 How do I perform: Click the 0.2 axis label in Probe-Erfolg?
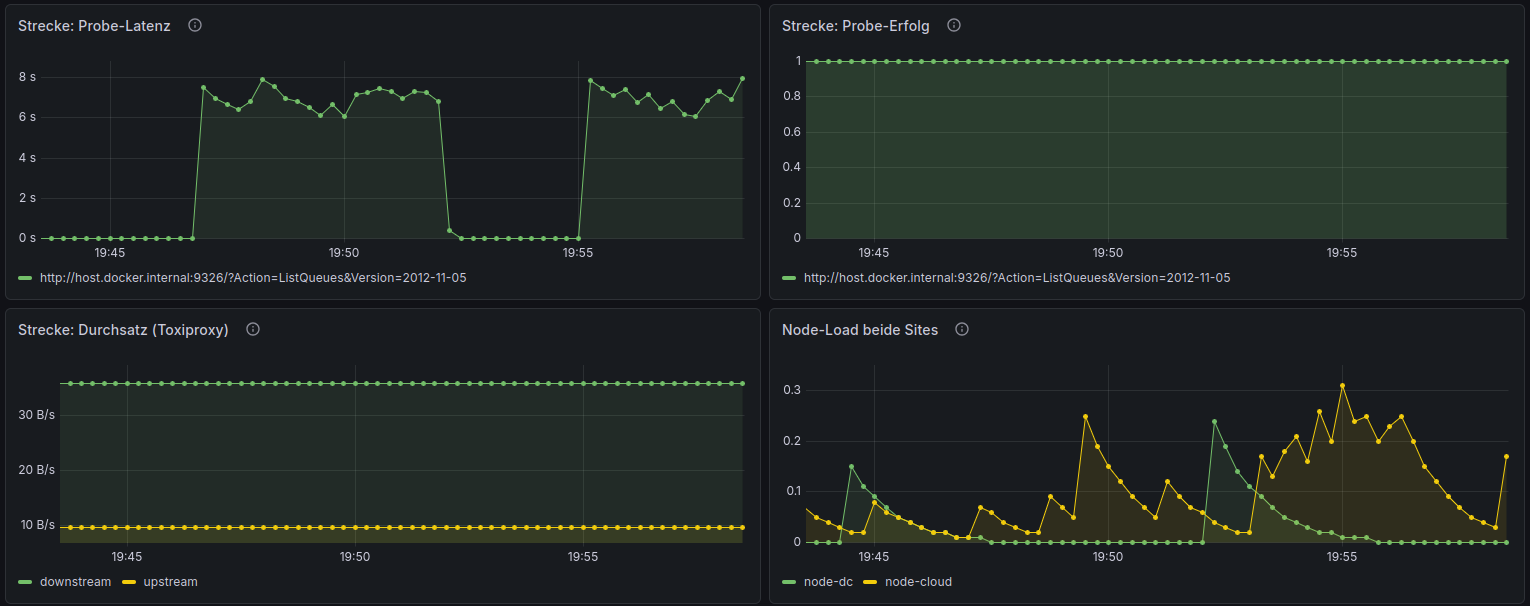tap(792, 203)
